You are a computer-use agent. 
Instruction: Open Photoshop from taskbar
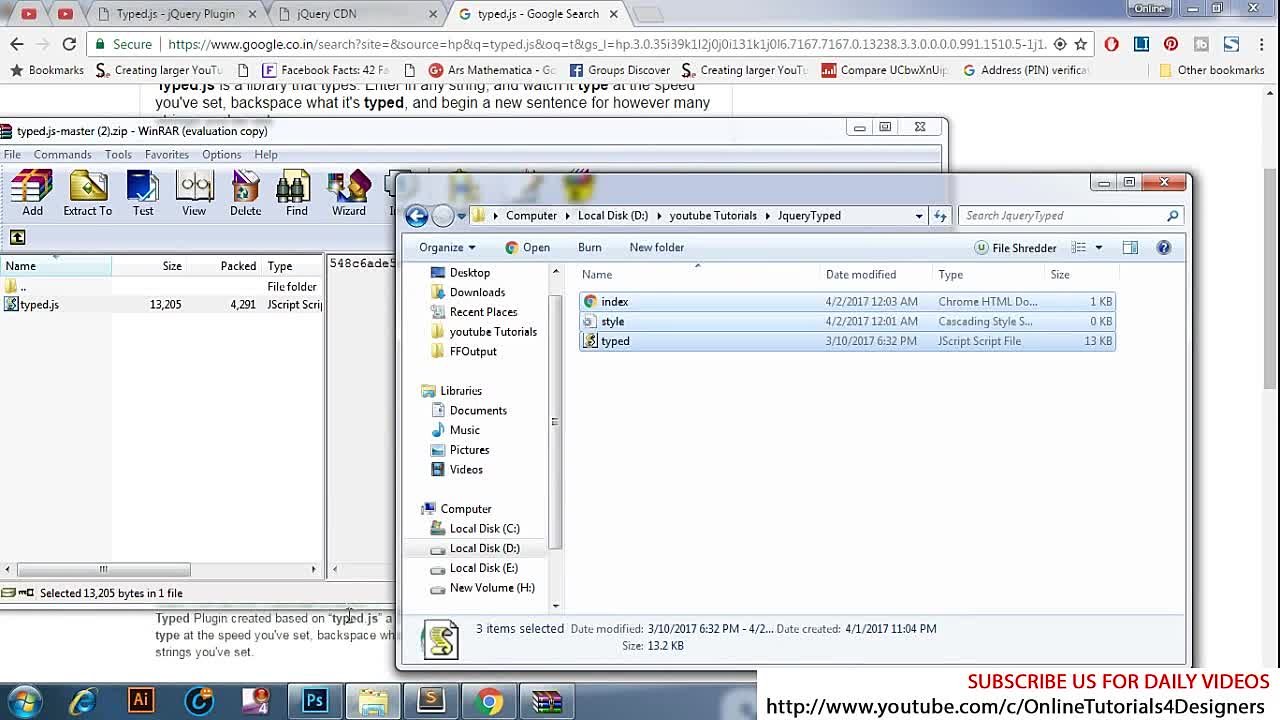coord(315,700)
